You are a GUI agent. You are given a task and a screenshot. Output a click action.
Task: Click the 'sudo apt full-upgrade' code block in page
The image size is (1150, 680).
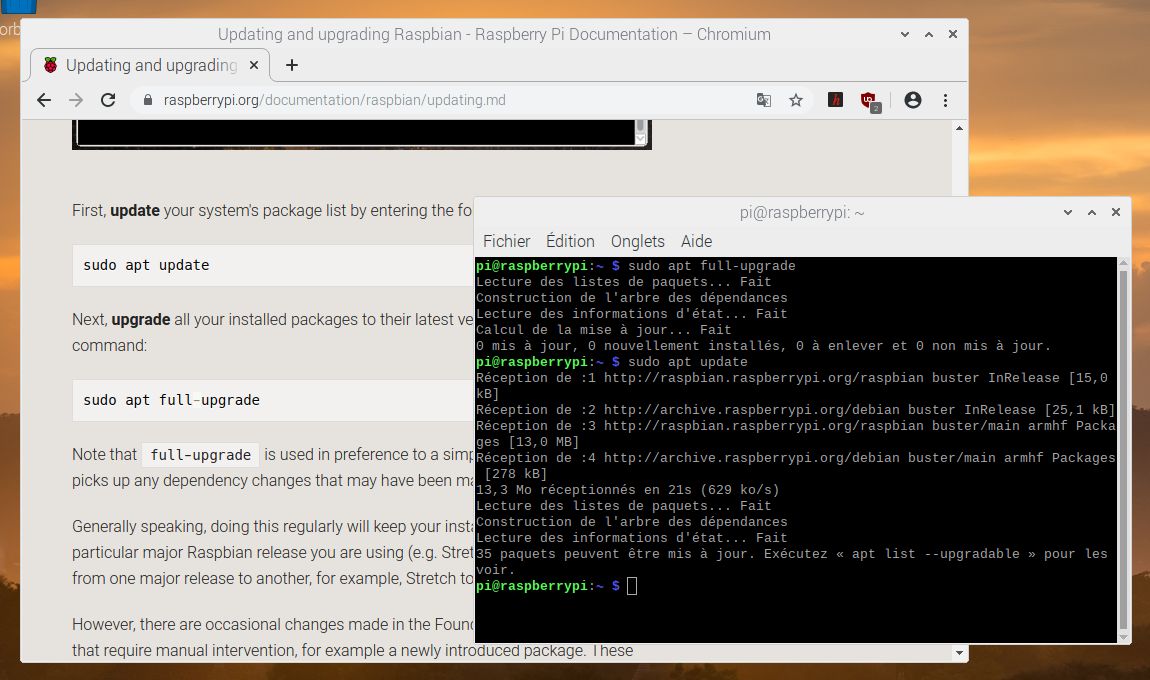[274, 400]
